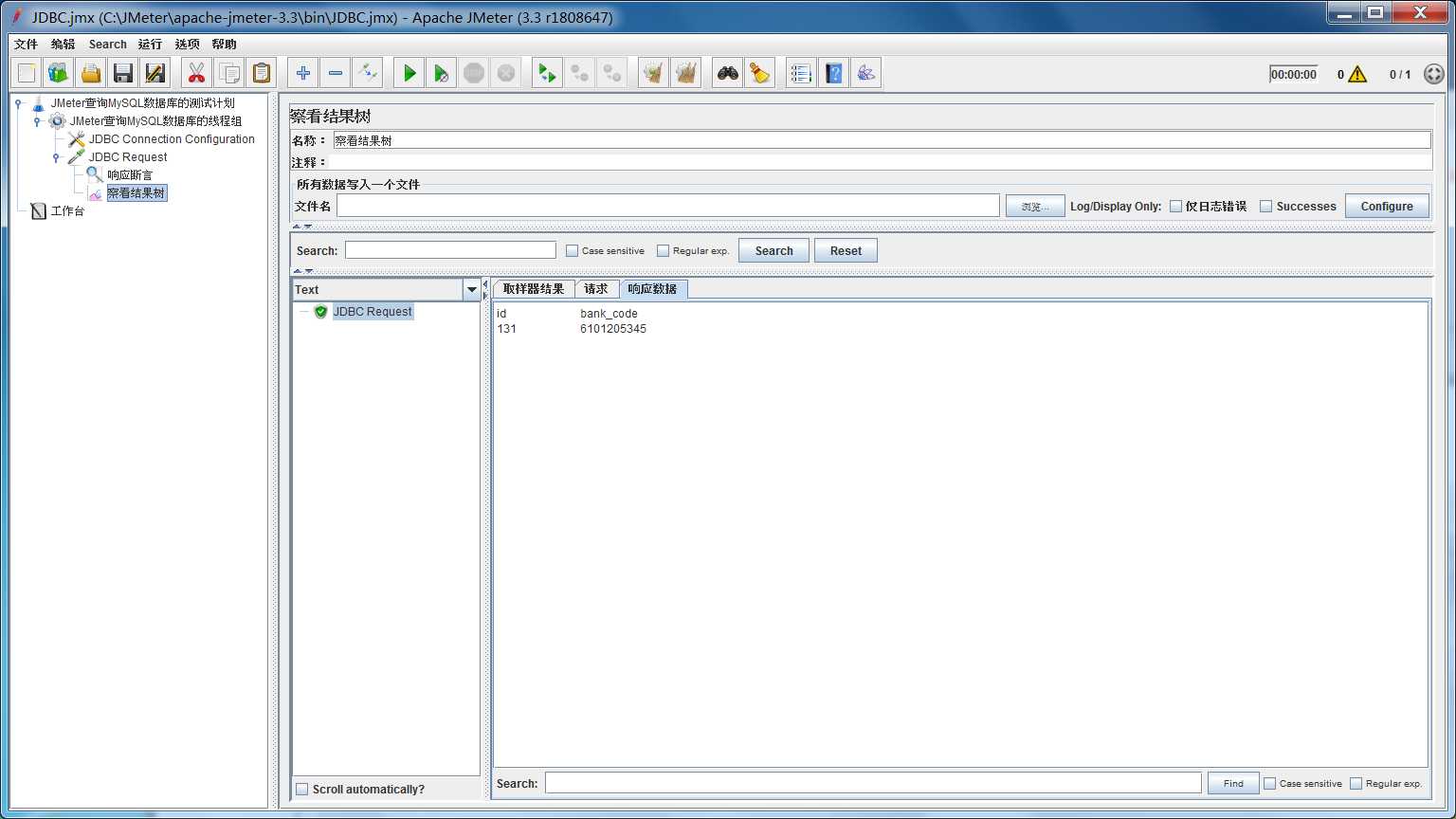The width and height of the screenshot is (1456, 819).
Task: Open the 文件 menu
Action: (x=26, y=45)
